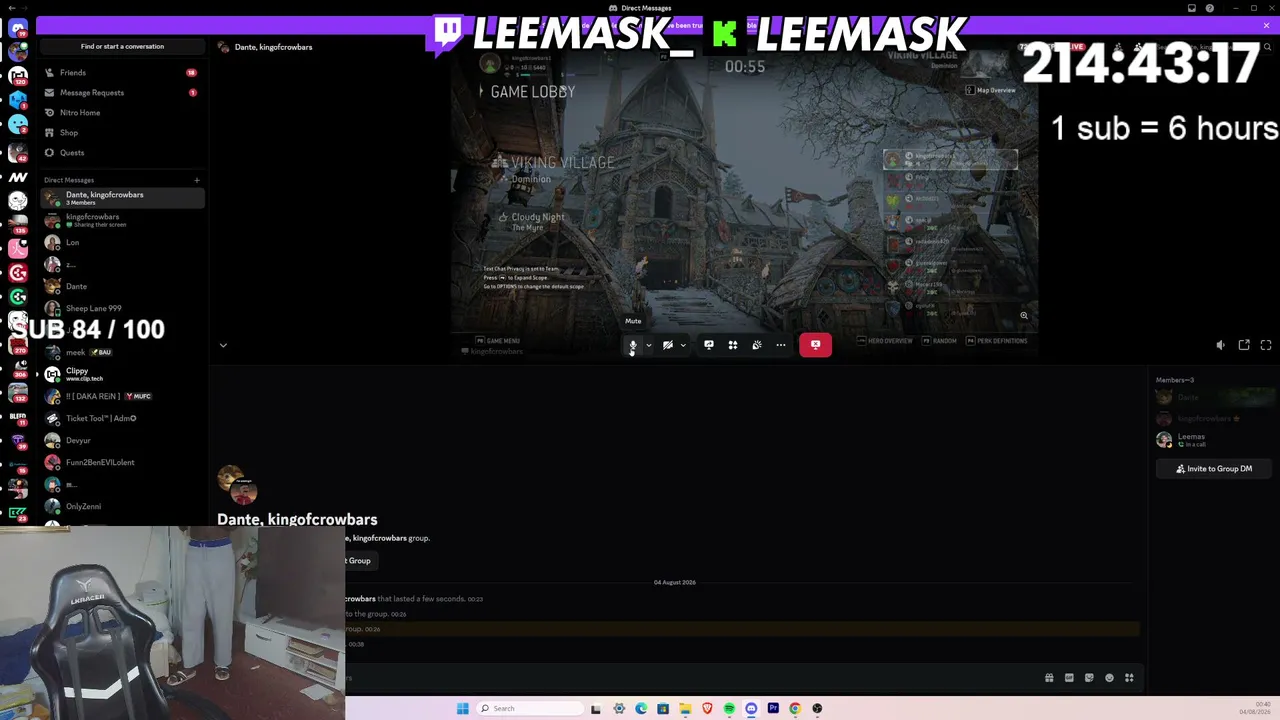
Task: Open Quests page
Action: [122, 153]
